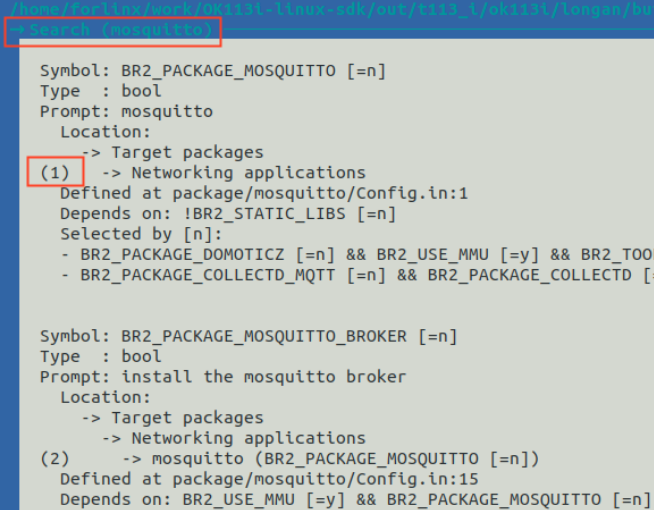Click the 'Selected by [n]:' line
Viewport: 654px width, 510px height.
141,234
